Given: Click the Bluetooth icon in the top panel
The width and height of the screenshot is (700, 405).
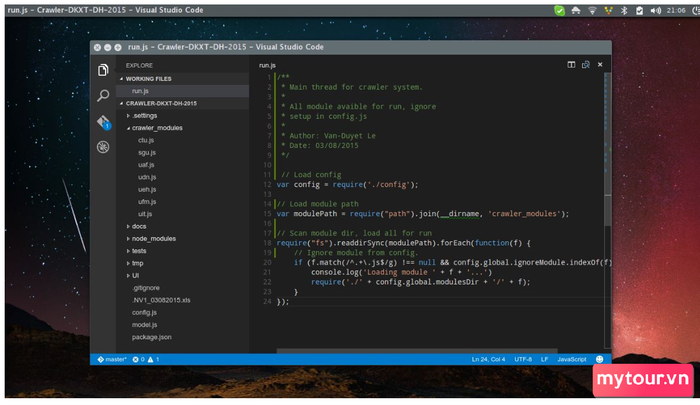Looking at the screenshot, I should (x=624, y=10).
